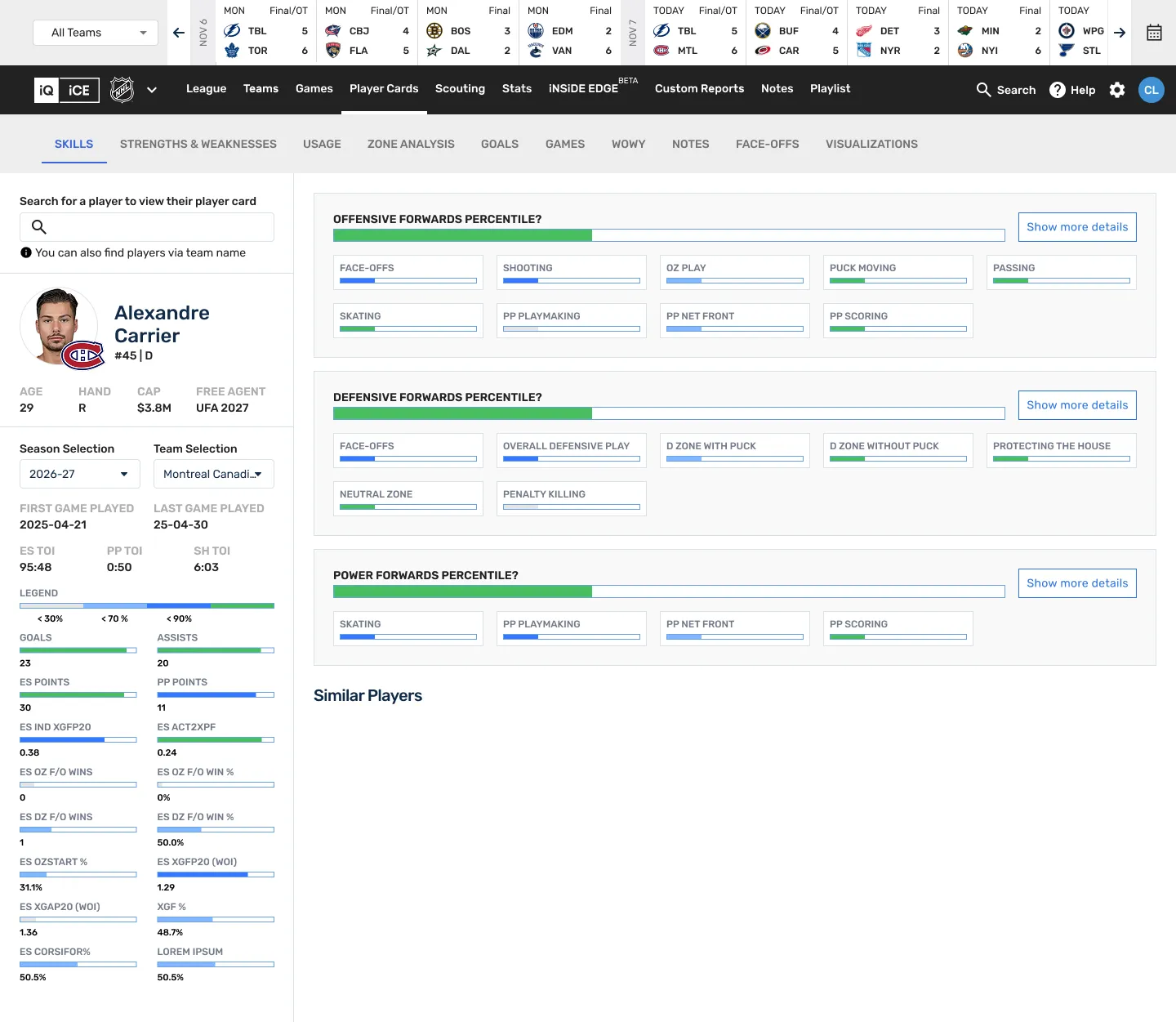This screenshot has height=1022, width=1176.
Task: Switch to the Visualizations tab
Action: (x=871, y=145)
